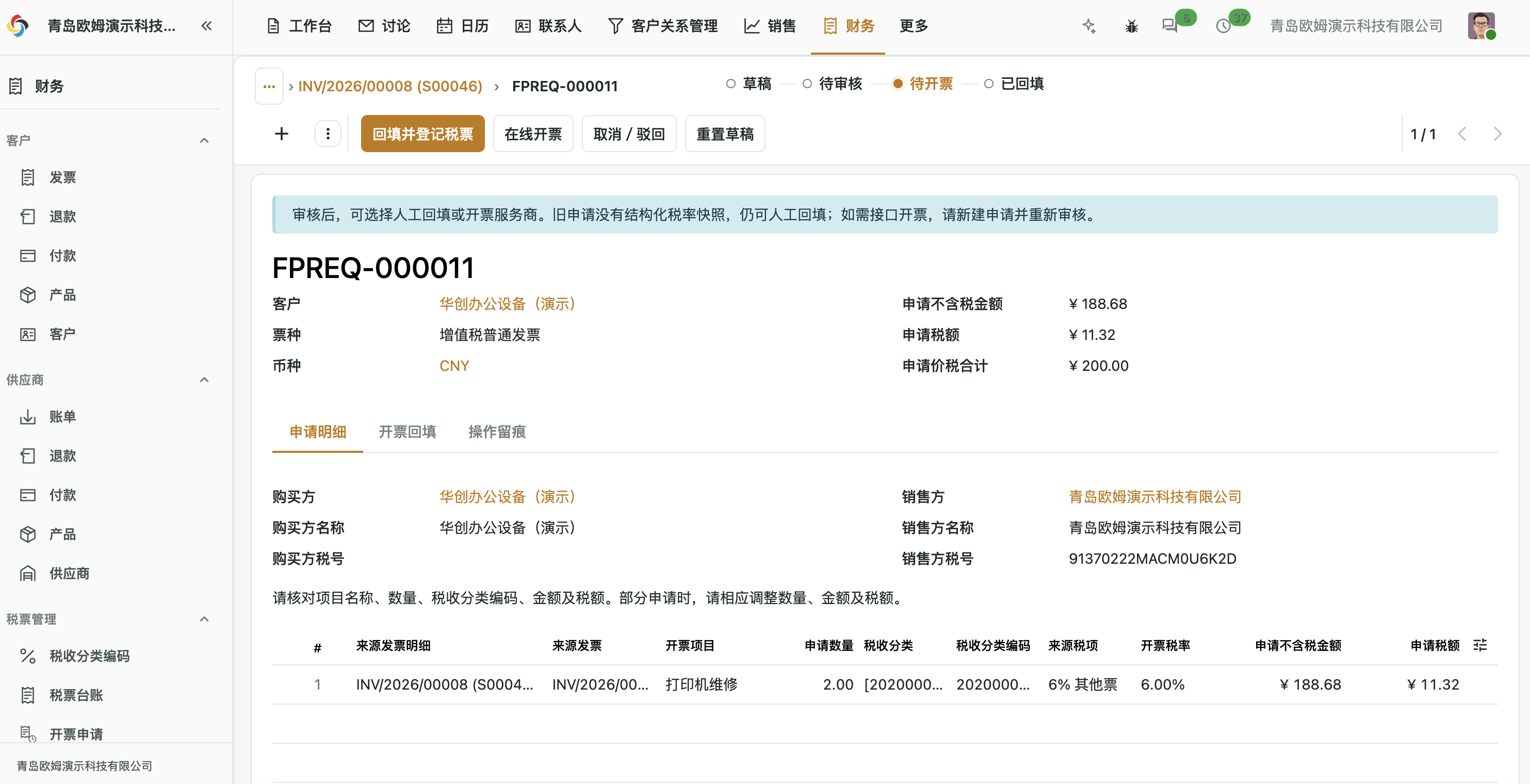This screenshot has width=1530, height=784.
Task: Open 产品 under the 供应商 section
Action: tap(62, 534)
